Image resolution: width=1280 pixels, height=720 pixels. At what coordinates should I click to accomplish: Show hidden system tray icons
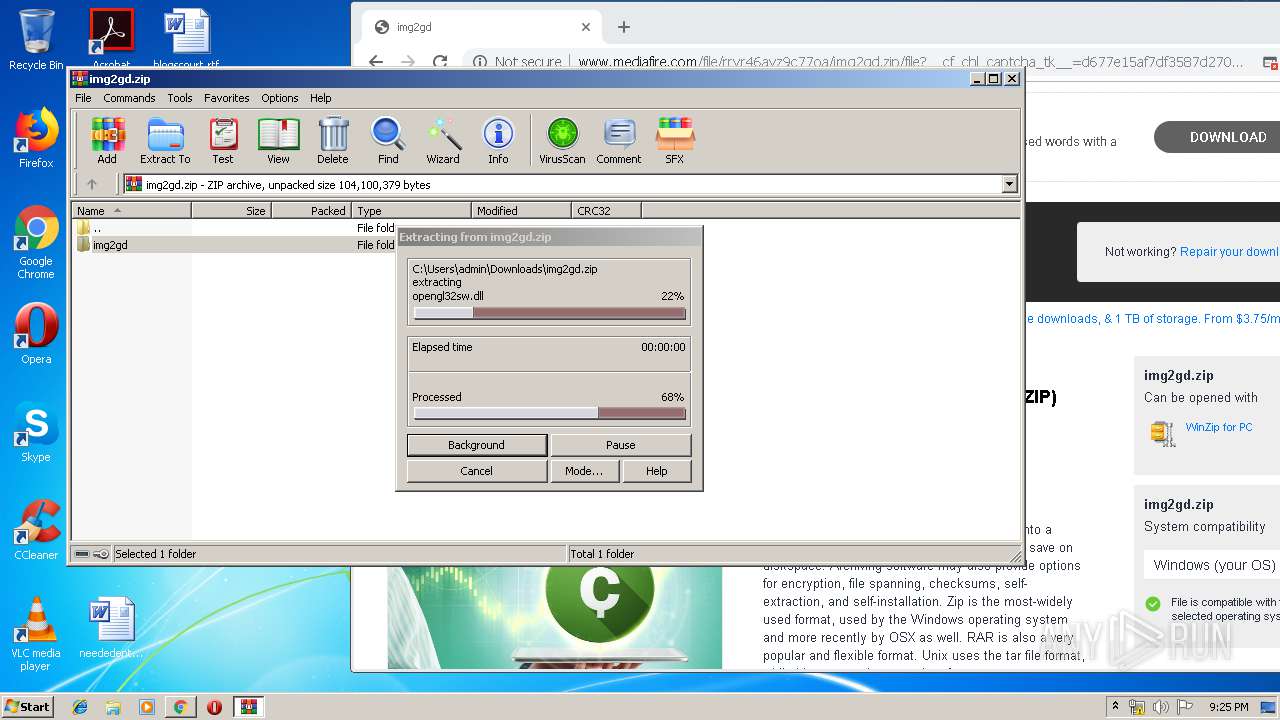(1115, 707)
